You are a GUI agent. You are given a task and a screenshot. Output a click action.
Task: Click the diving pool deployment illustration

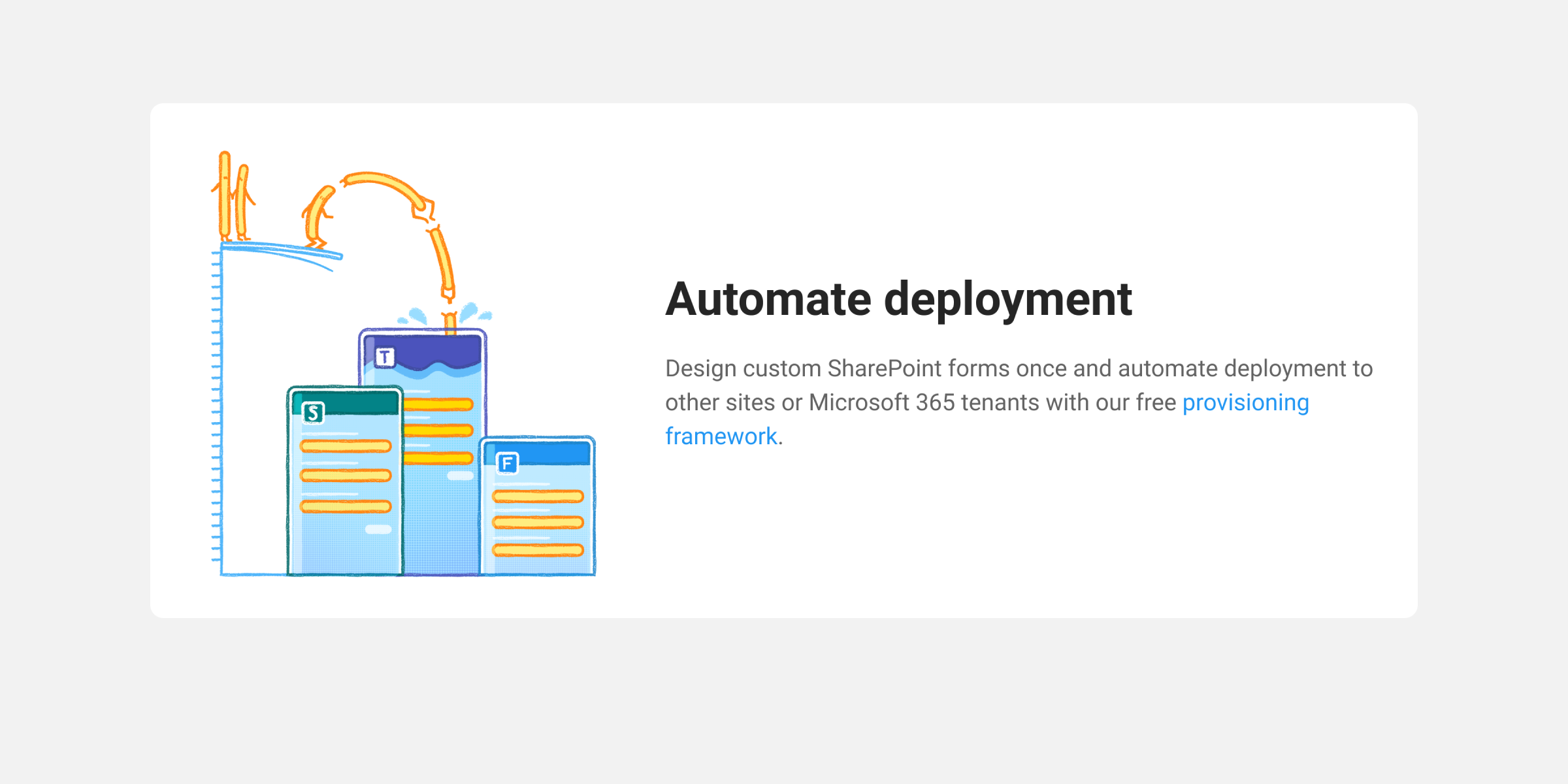[x=403, y=363]
